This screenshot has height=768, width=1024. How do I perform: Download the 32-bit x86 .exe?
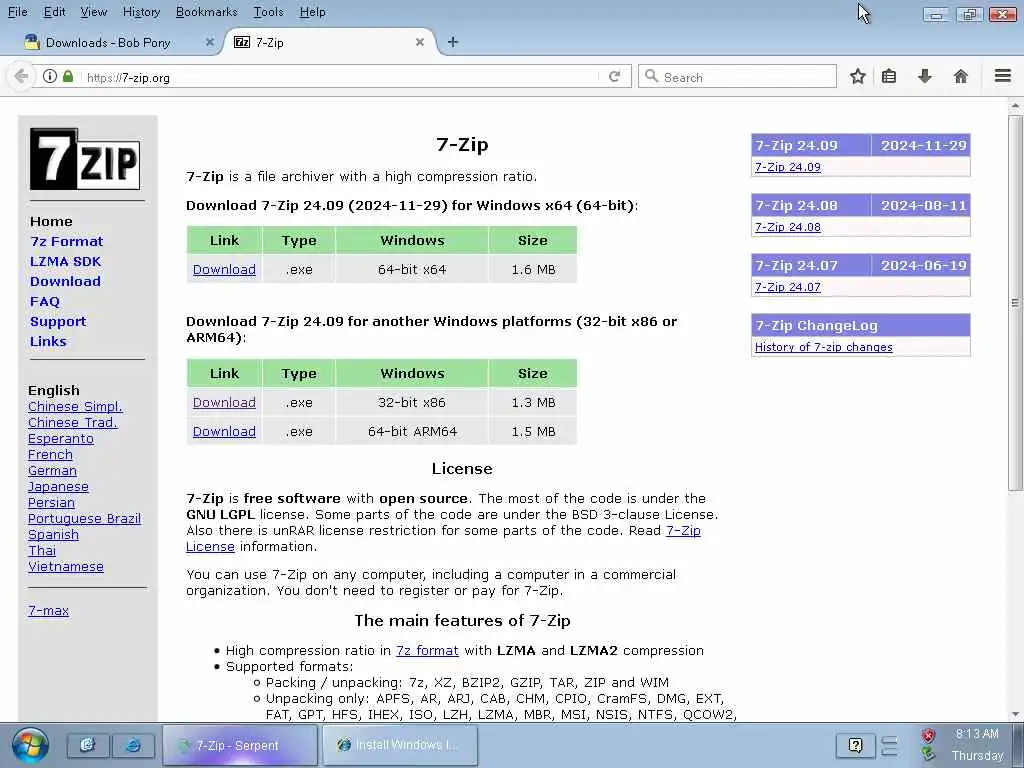point(224,402)
